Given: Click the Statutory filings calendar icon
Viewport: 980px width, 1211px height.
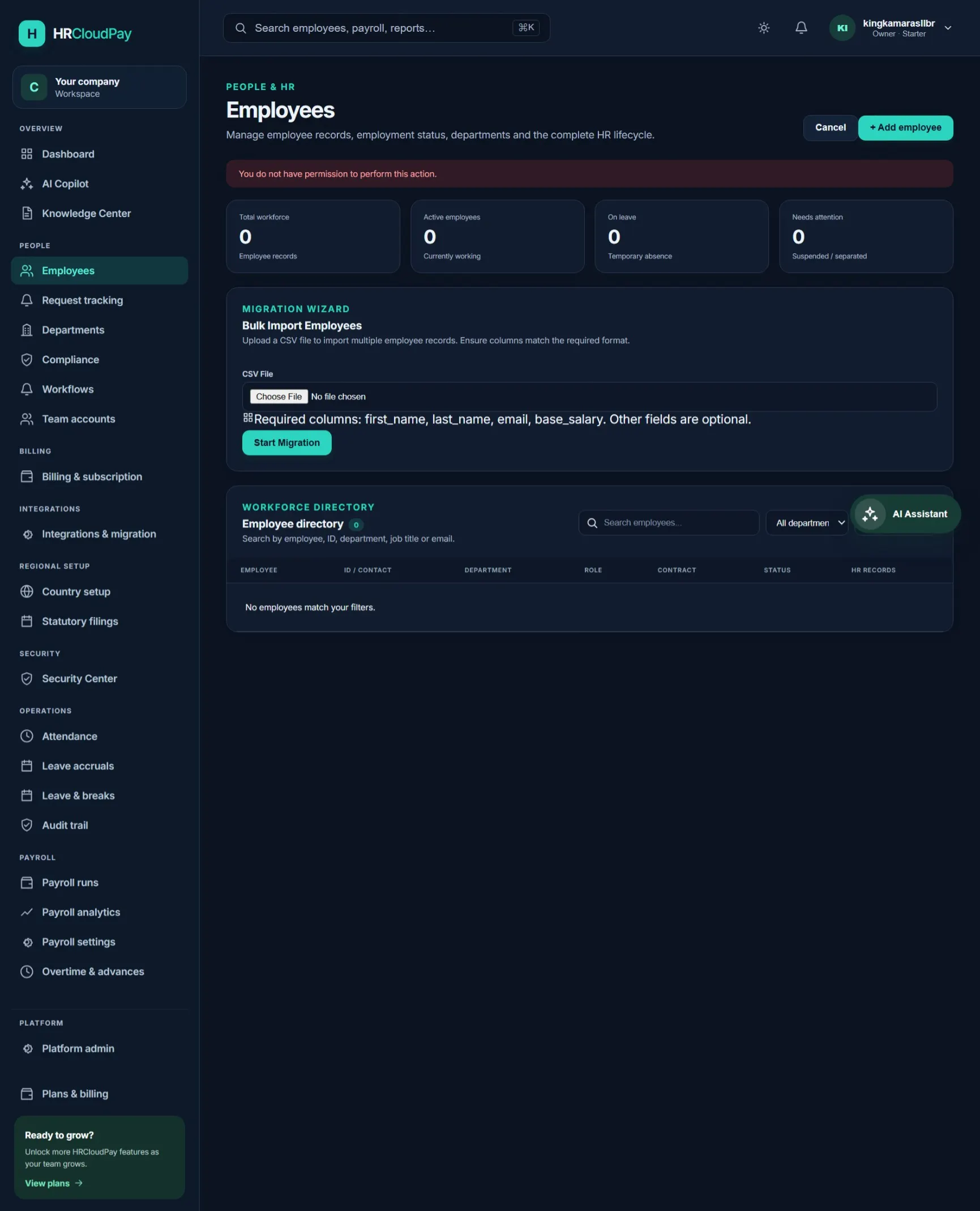Looking at the screenshot, I should (27, 621).
